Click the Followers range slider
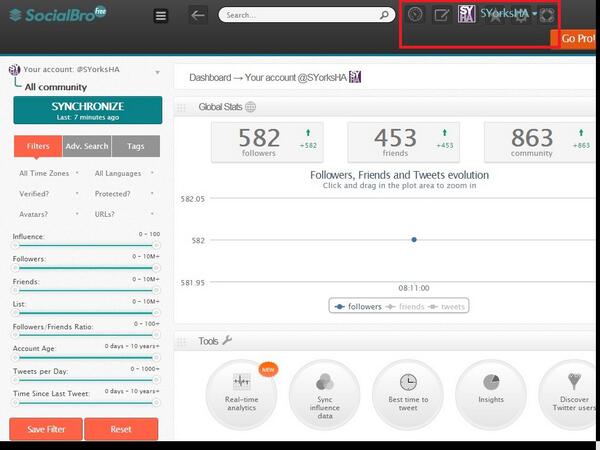Viewport: 600px width, 450px height. pyautogui.click(x=86, y=268)
